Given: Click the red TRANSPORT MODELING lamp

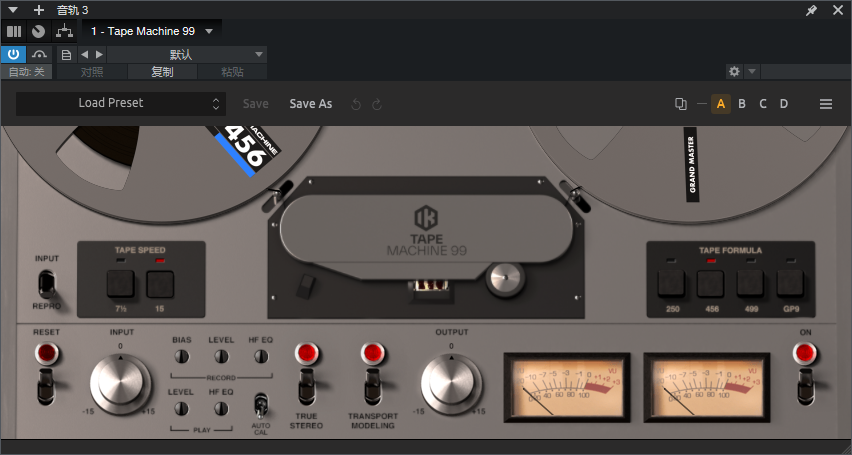Looking at the screenshot, I should (x=373, y=353).
